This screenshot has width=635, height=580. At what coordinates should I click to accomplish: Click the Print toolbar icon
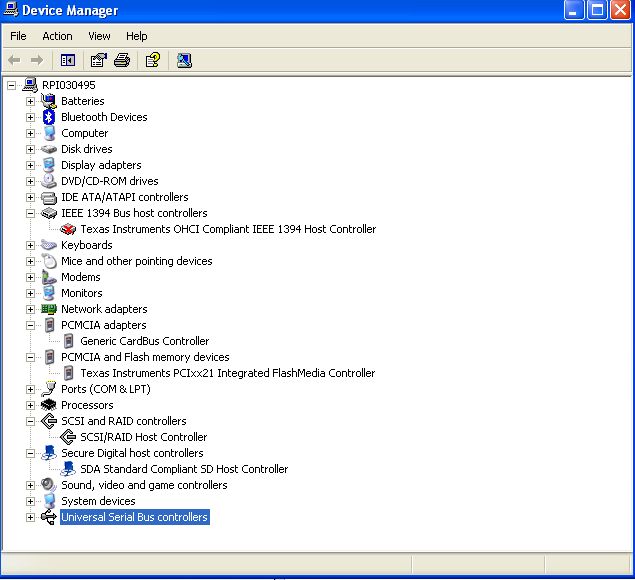click(x=122, y=60)
